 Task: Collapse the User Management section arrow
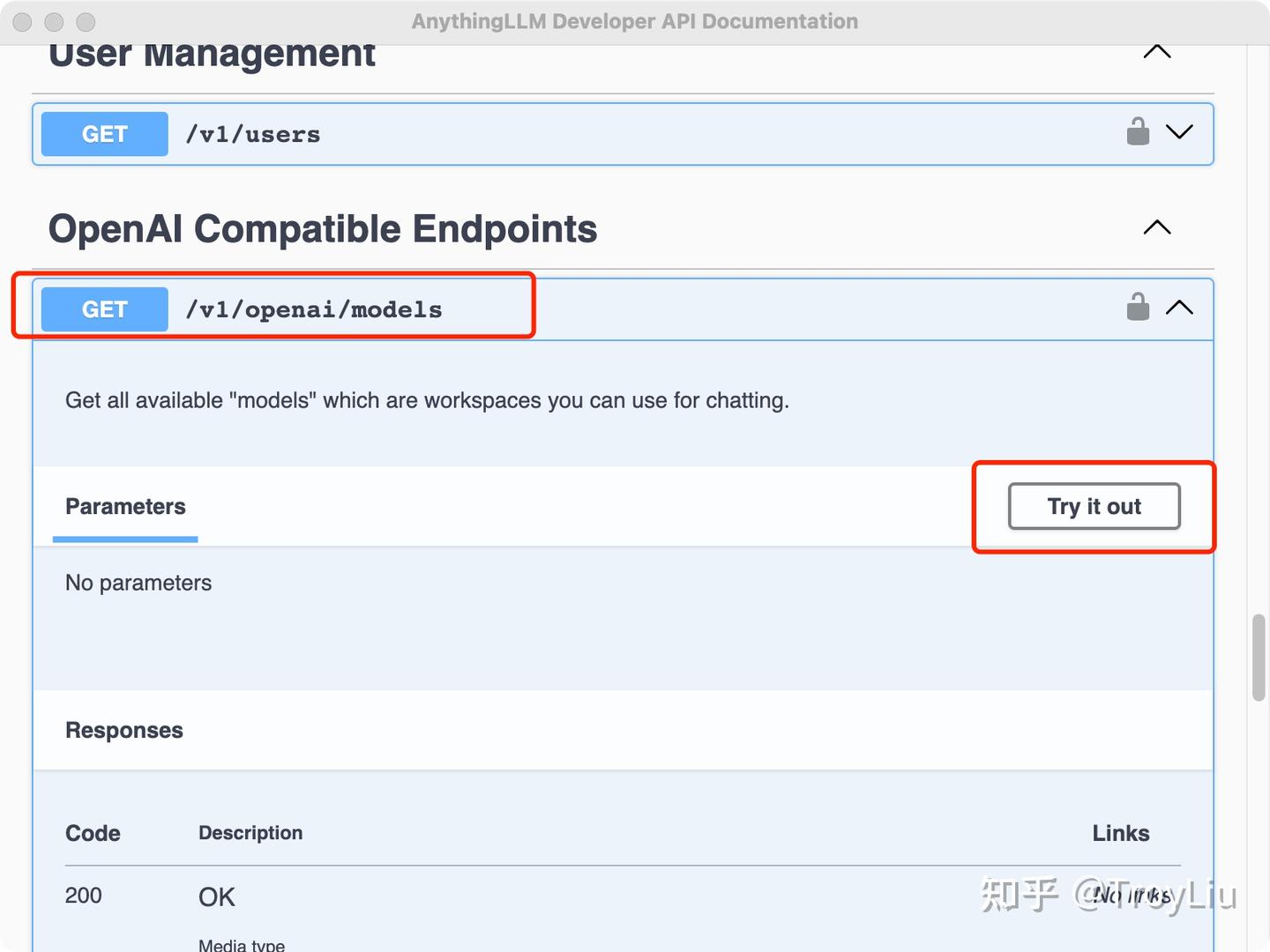[1157, 53]
